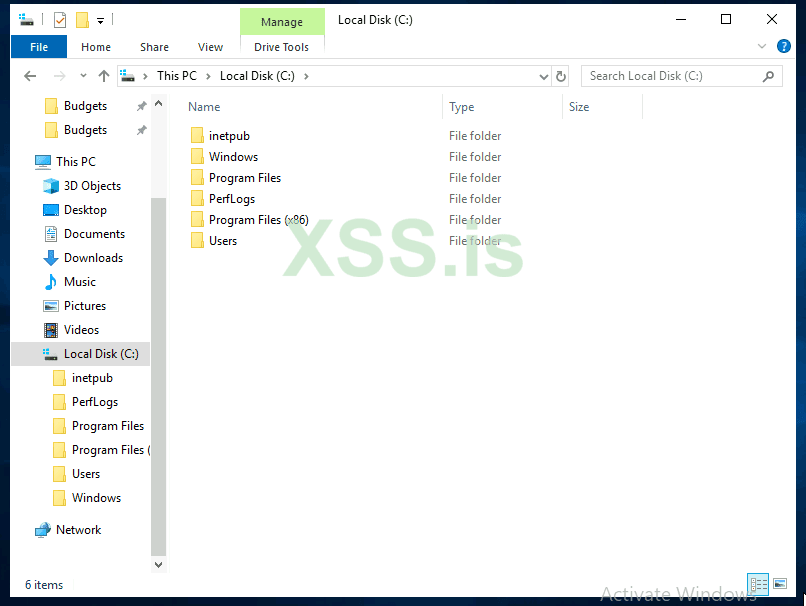Click the drive icon in title bar

pos(26,20)
